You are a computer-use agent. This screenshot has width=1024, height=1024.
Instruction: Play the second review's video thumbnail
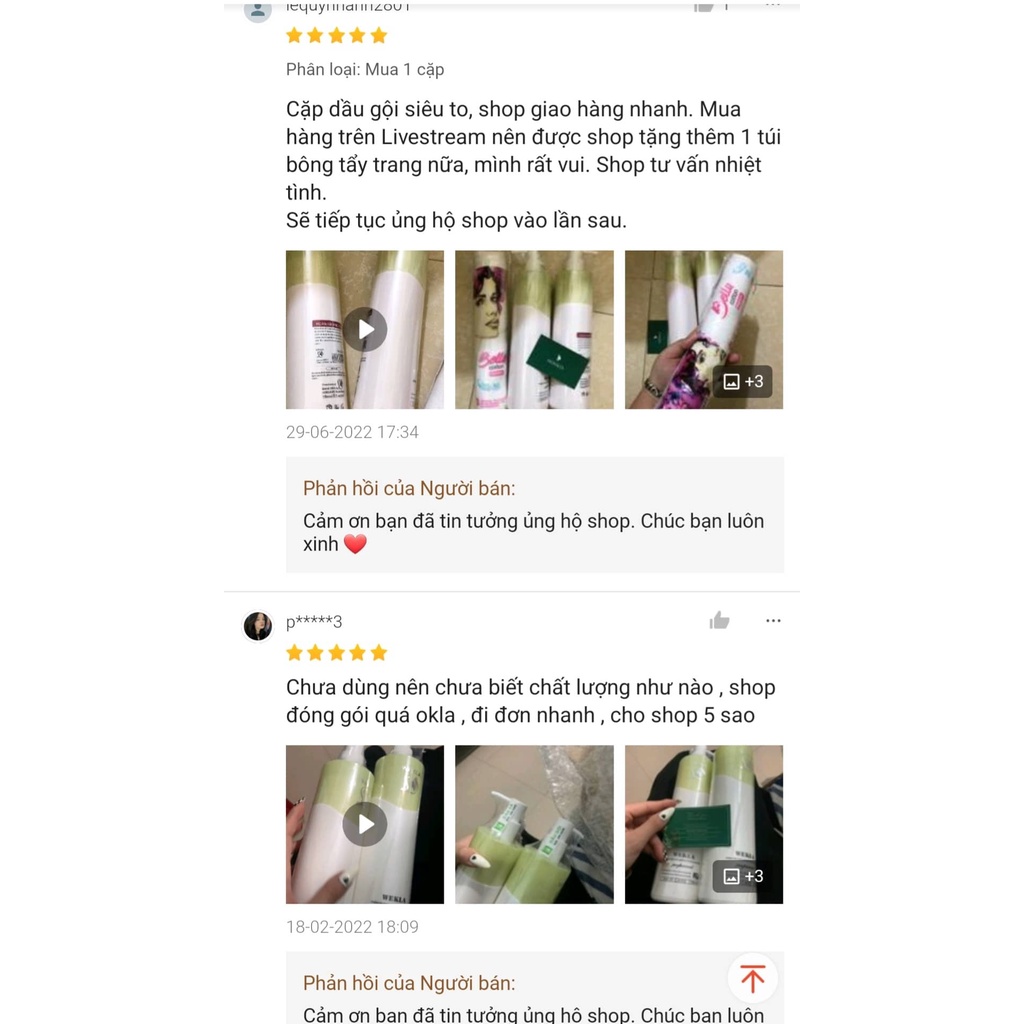(x=364, y=824)
